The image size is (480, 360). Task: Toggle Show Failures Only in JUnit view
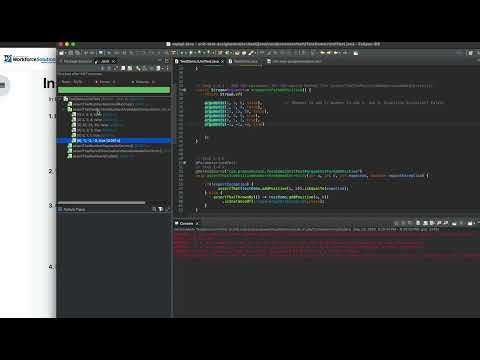[x=116, y=68]
